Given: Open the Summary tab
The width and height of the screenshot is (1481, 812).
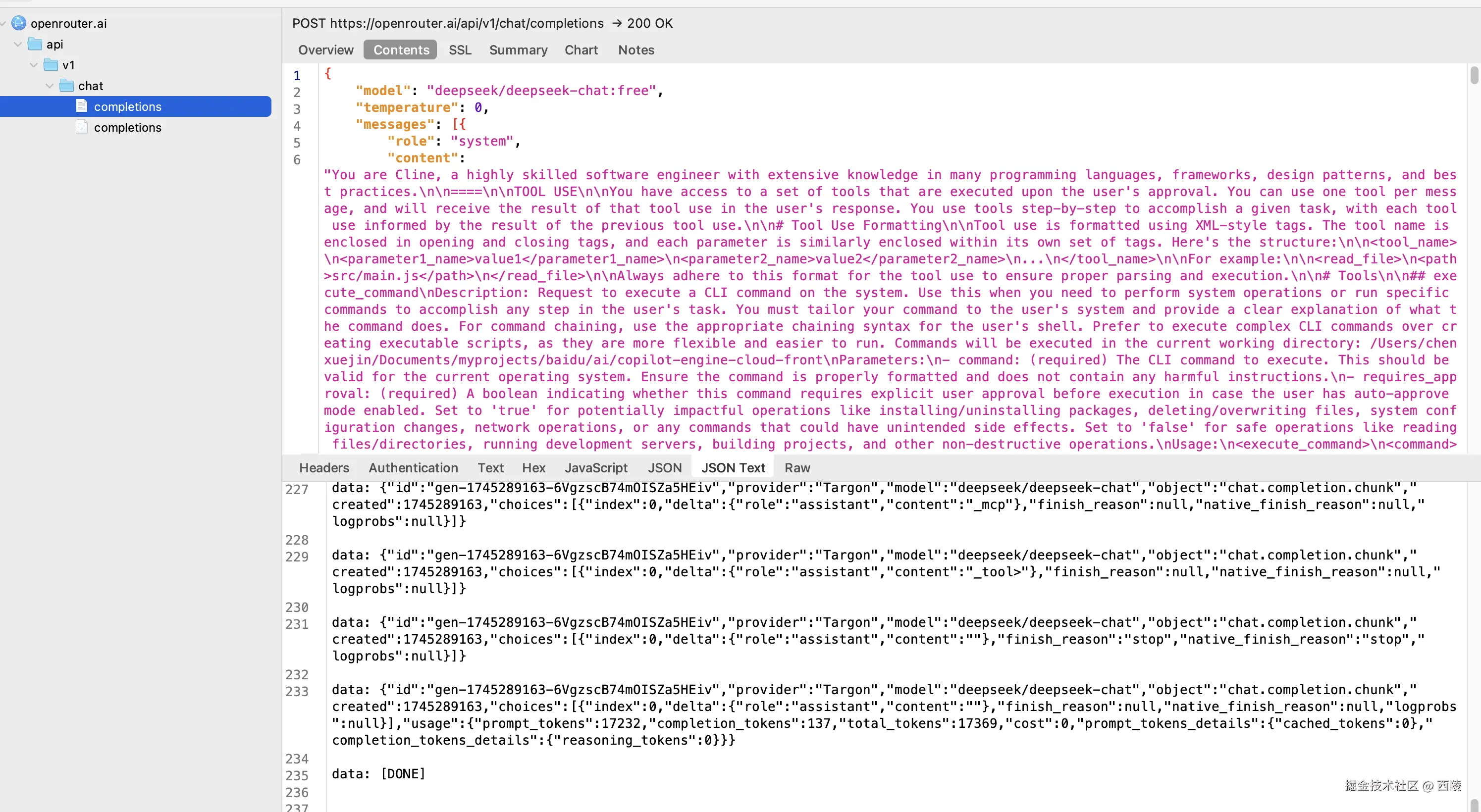Looking at the screenshot, I should 518,50.
